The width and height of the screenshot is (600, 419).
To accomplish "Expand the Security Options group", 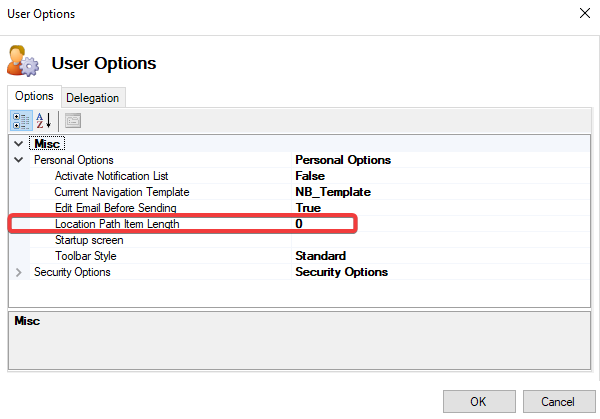I will pos(18,272).
